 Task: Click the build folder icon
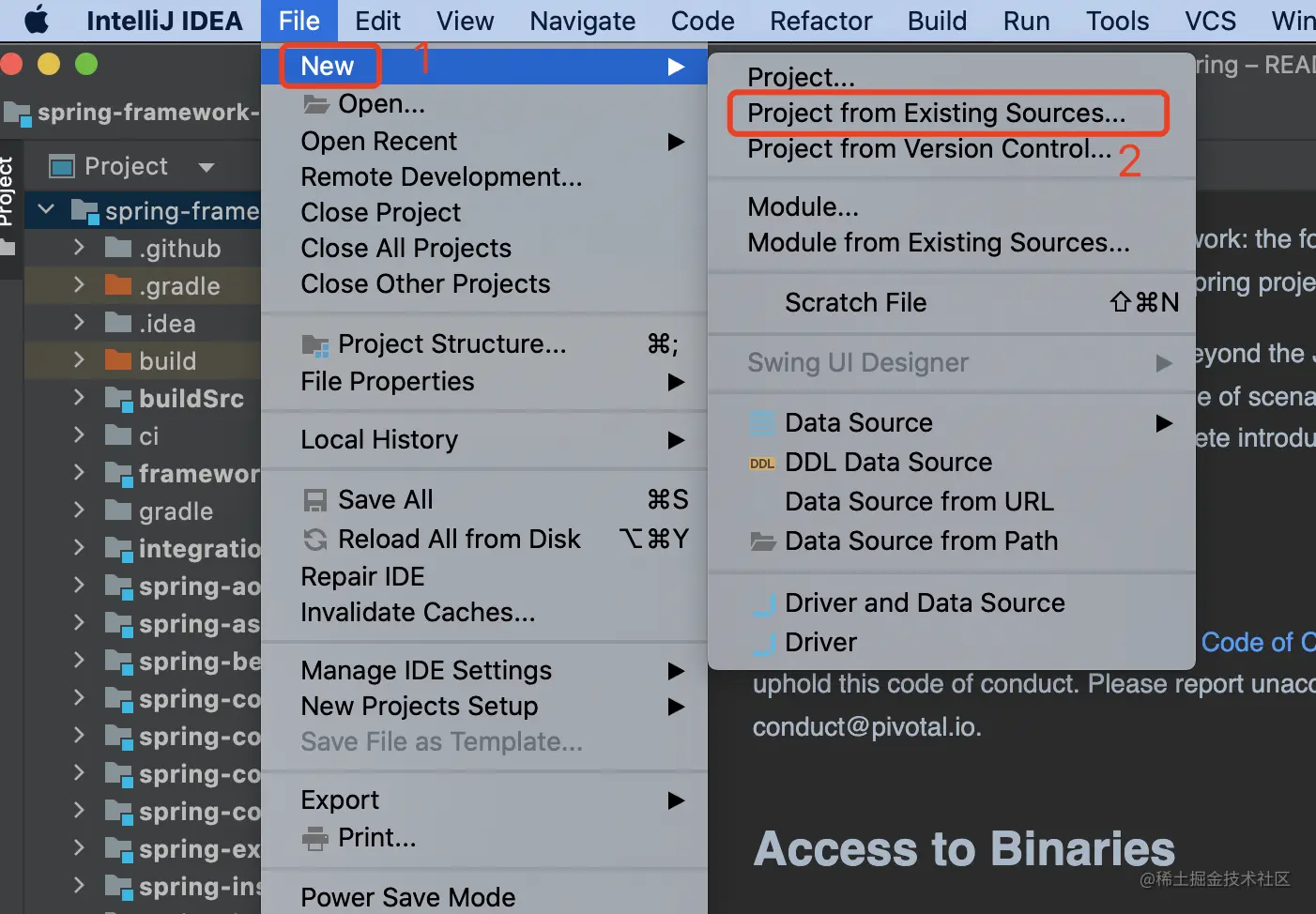point(118,360)
